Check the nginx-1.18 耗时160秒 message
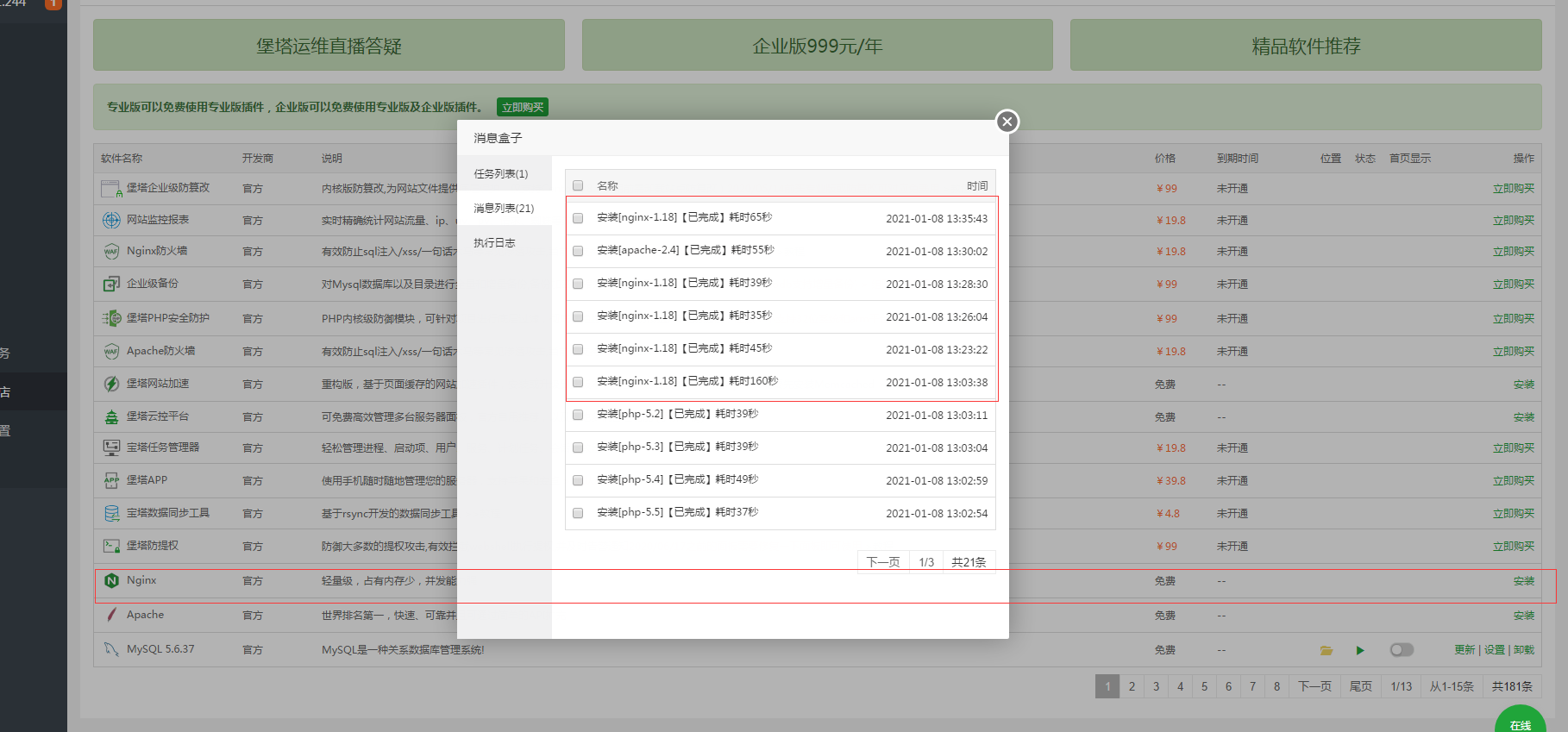1568x732 pixels. (578, 382)
